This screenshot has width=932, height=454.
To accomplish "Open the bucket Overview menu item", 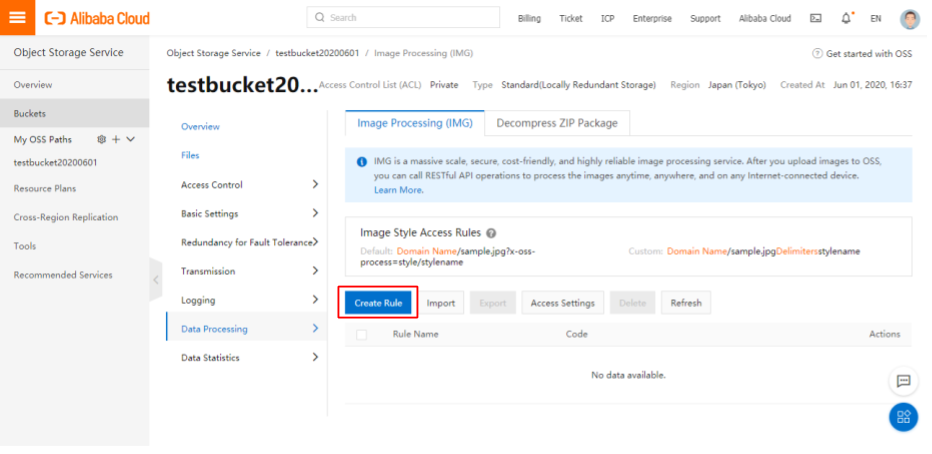I will coord(200,127).
